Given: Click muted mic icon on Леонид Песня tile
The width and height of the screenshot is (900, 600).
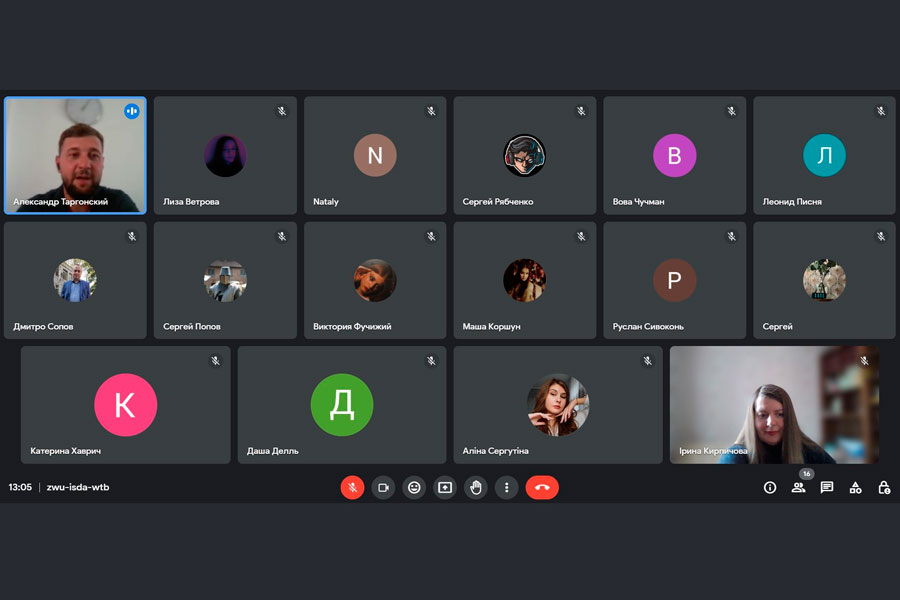Looking at the screenshot, I should pyautogui.click(x=881, y=111).
